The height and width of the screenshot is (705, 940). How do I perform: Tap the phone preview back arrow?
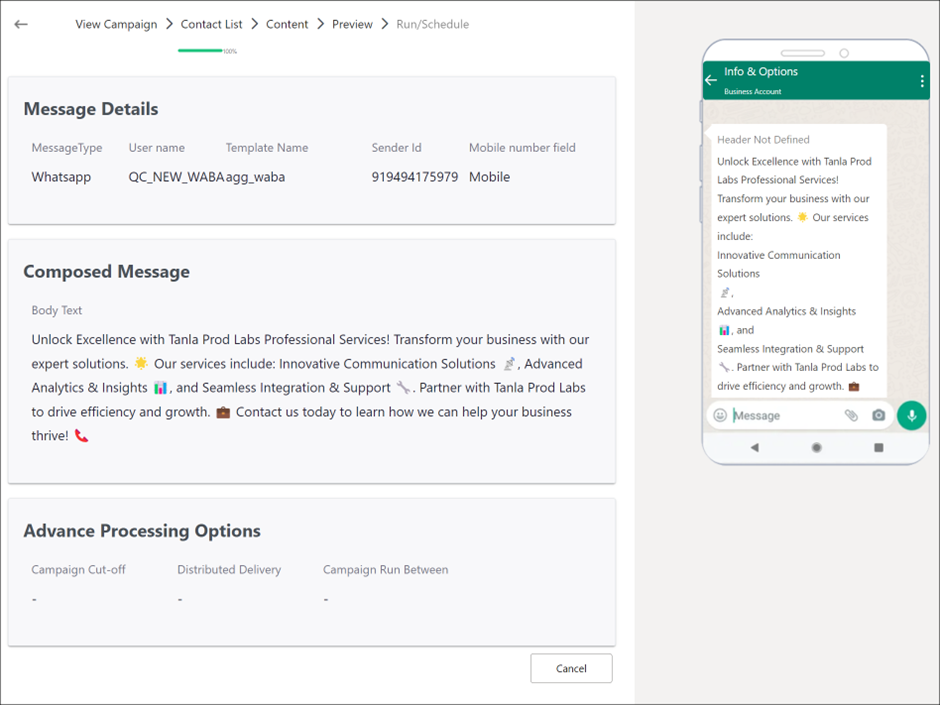[711, 80]
